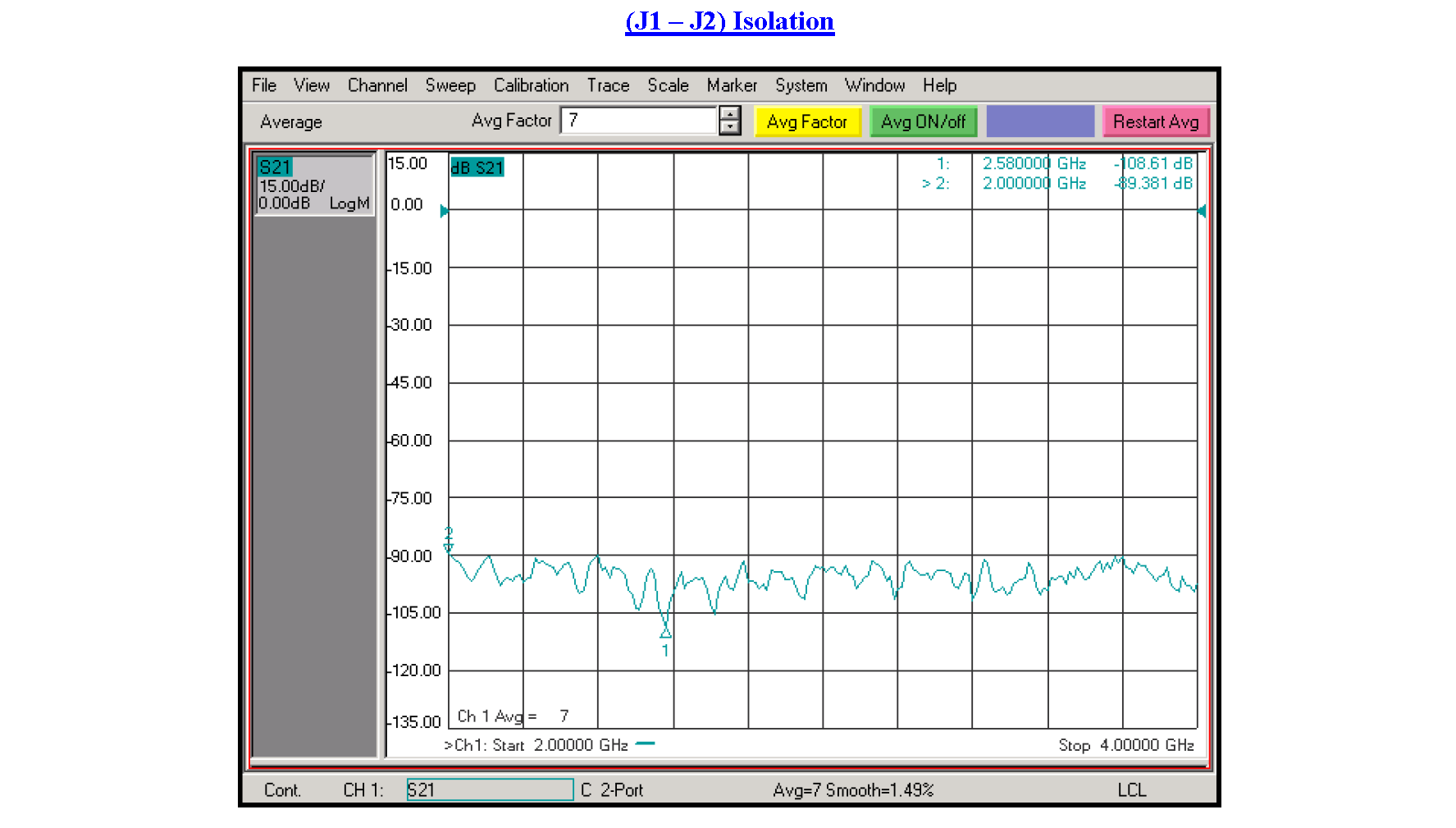Screen dimensions: 1456x828
Task: Open the System menu
Action: click(800, 85)
